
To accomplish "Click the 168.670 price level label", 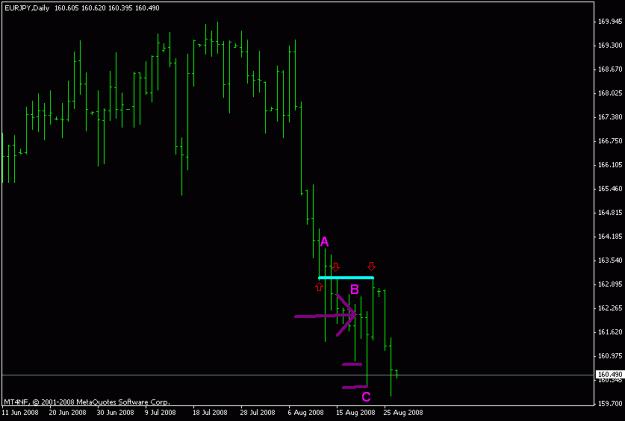I will click(x=610, y=69).
